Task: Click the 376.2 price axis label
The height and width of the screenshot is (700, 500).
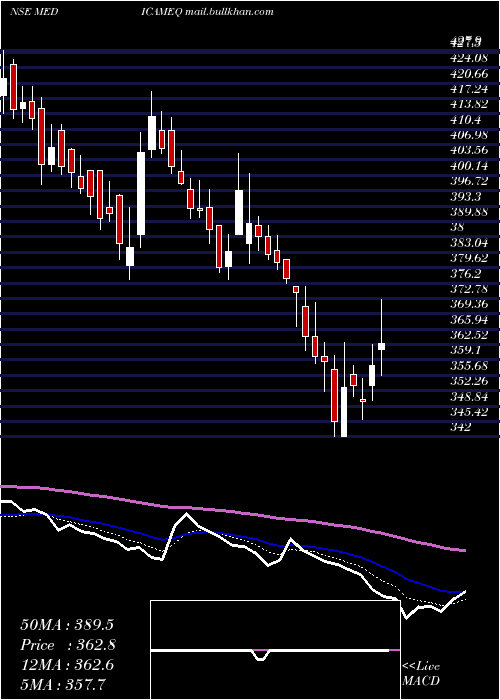Action: (465, 273)
